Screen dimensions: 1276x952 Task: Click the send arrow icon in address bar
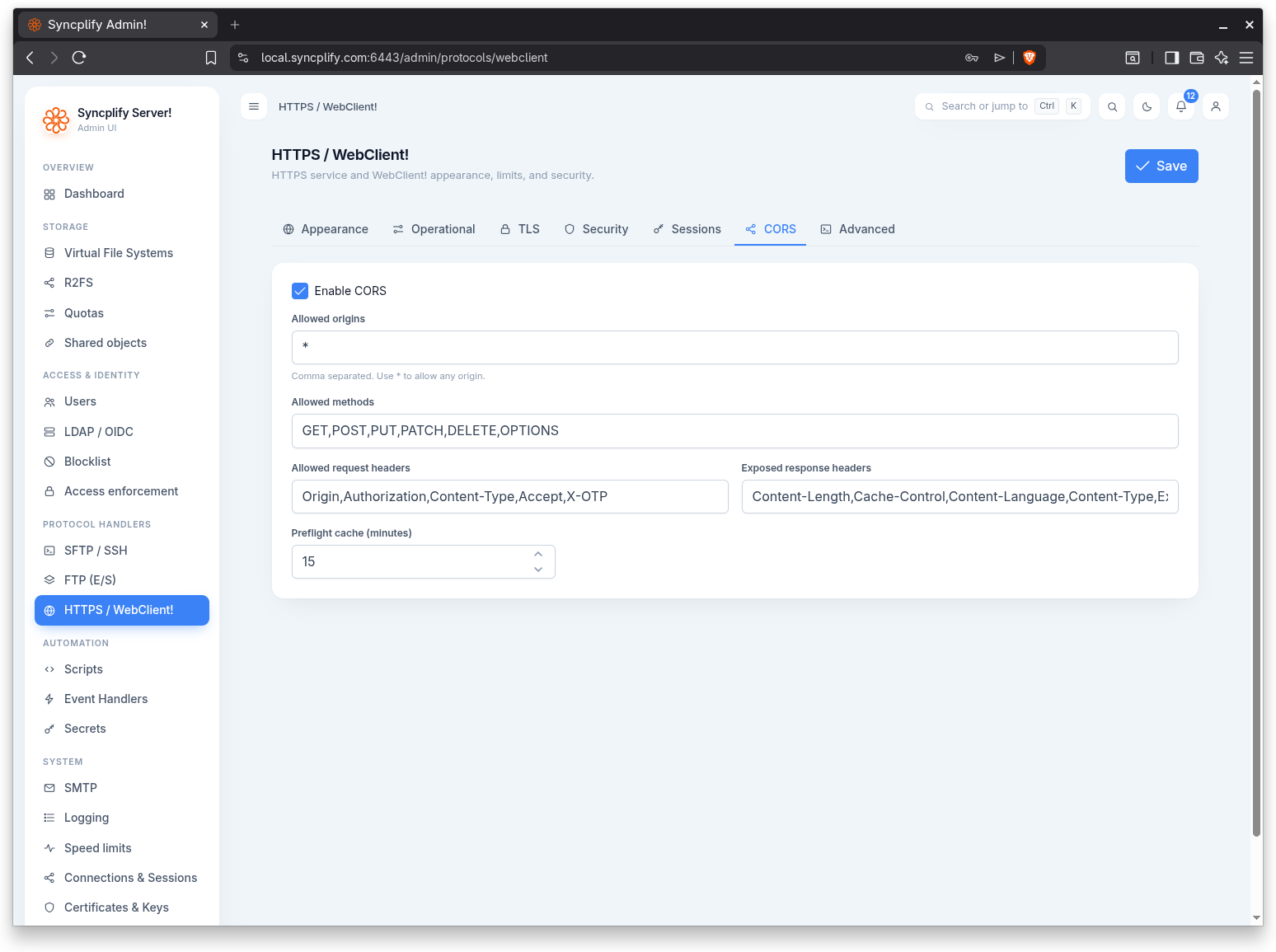pyautogui.click(x=999, y=58)
